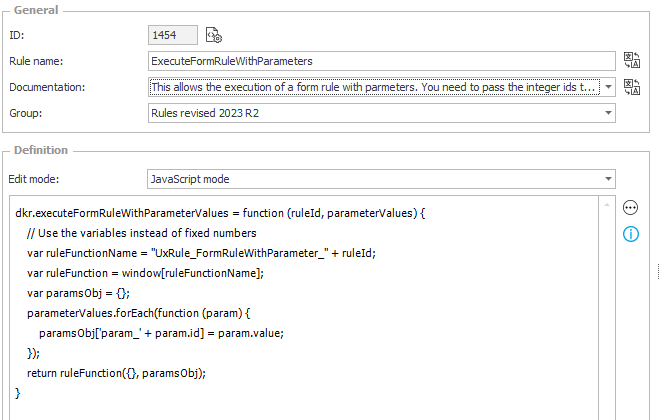The width and height of the screenshot is (664, 420).
Task: Click the first line of function definition
Action: pos(220,213)
